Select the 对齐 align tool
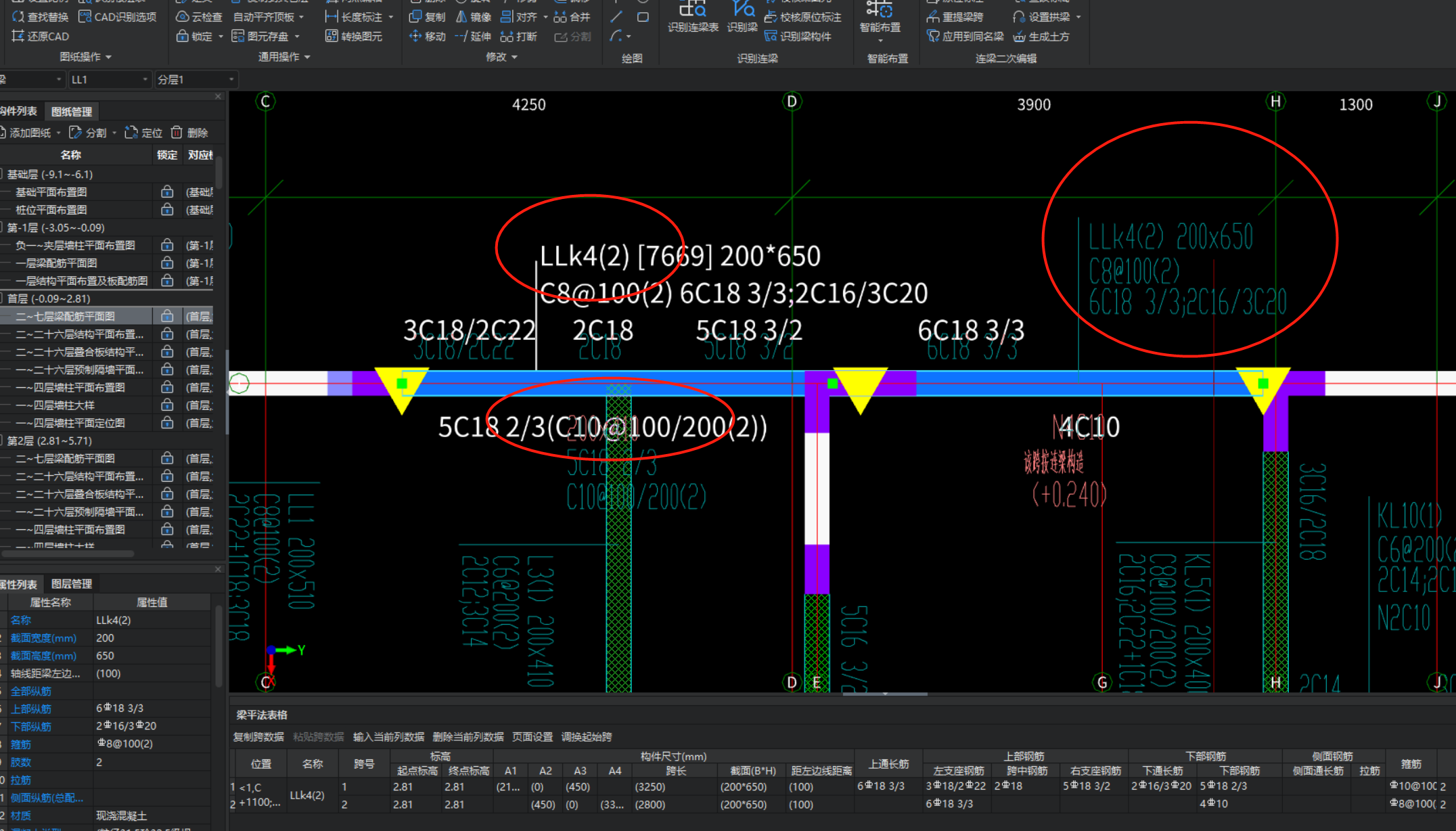The width and height of the screenshot is (1456, 831). click(520, 17)
